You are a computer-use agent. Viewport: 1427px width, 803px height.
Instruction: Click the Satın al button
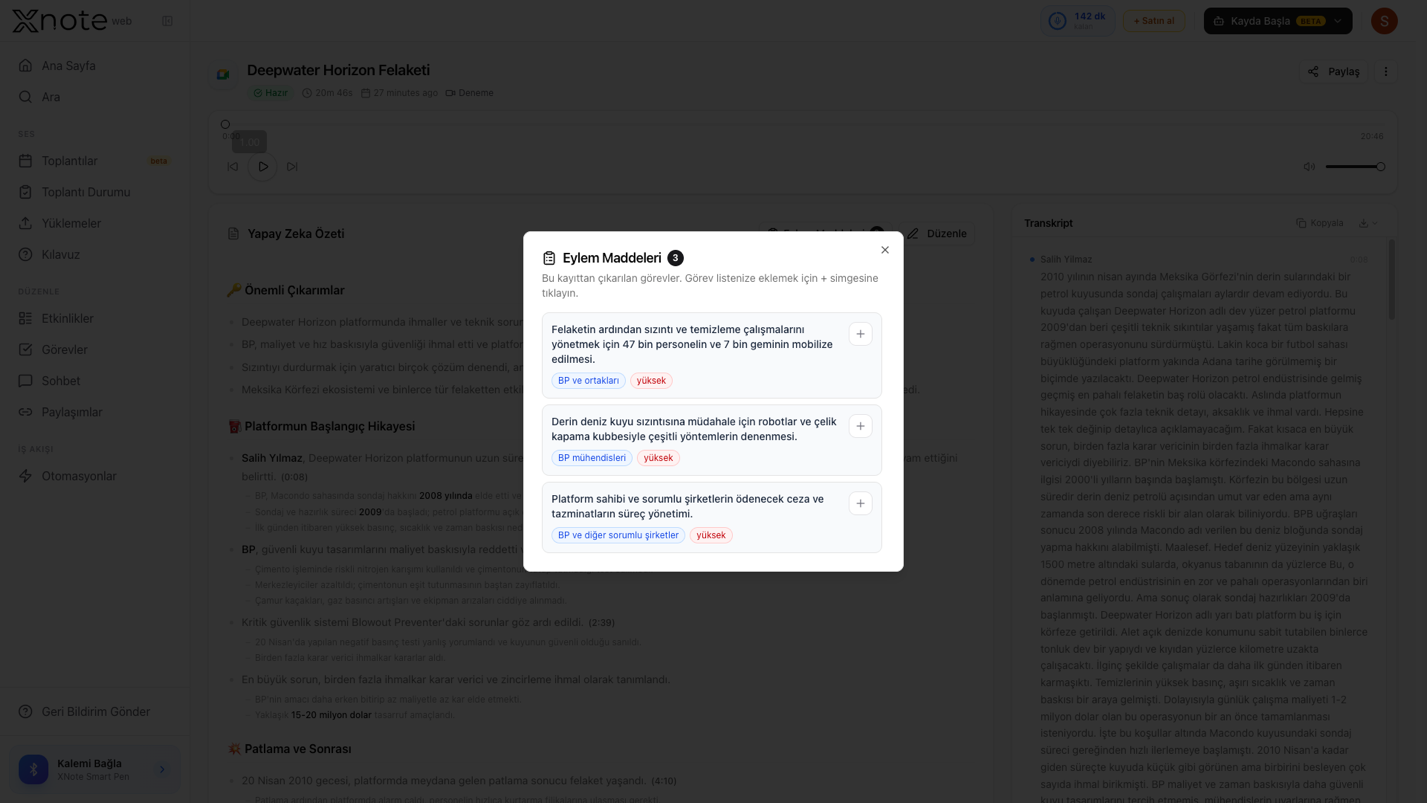tap(1154, 21)
